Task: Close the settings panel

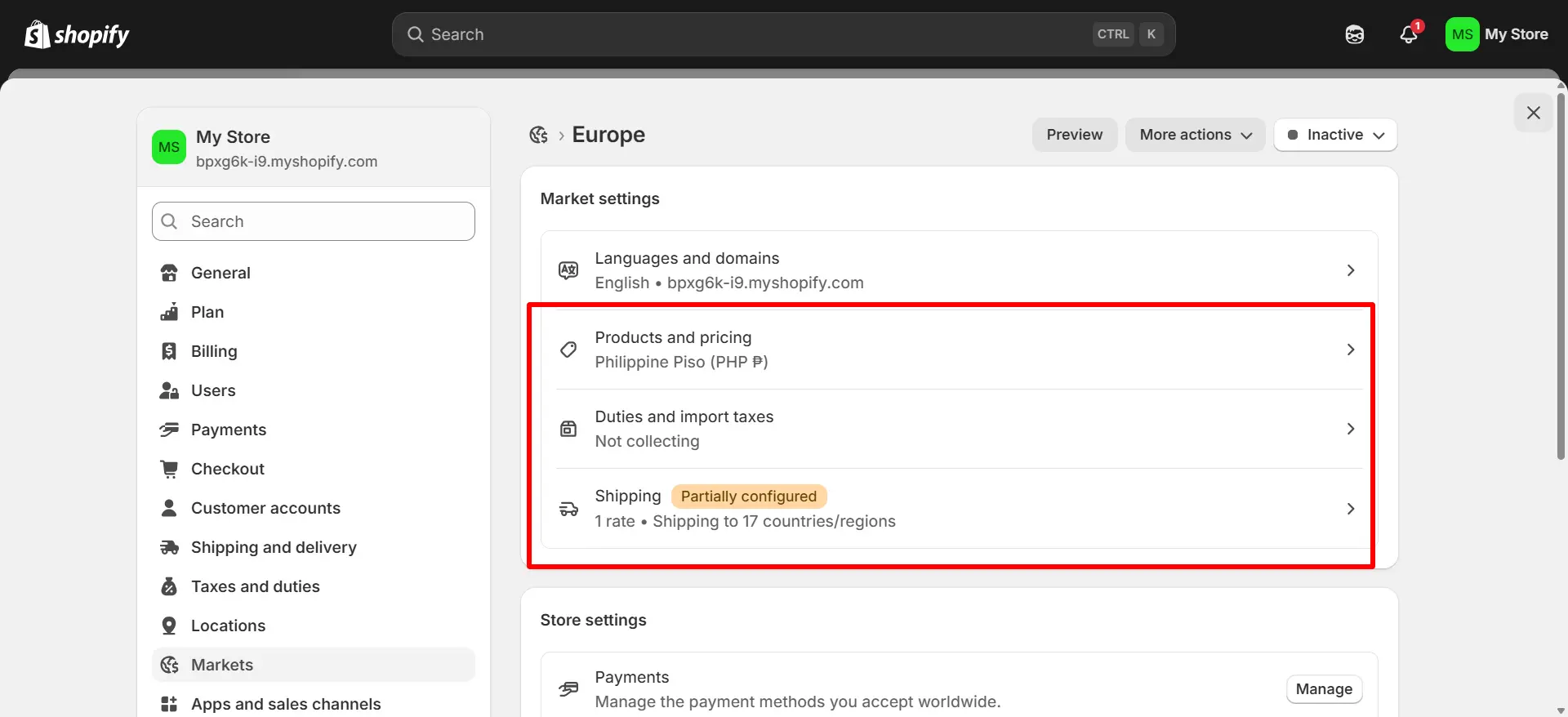Action: tap(1534, 113)
